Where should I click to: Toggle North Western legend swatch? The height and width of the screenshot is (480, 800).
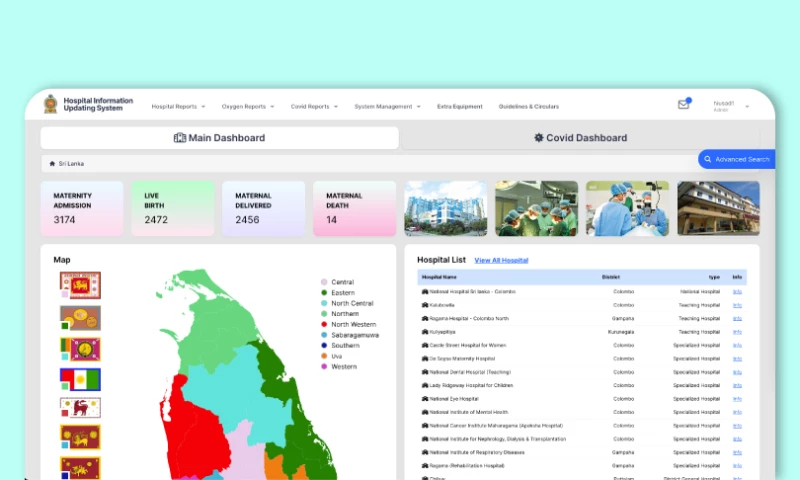click(x=324, y=324)
